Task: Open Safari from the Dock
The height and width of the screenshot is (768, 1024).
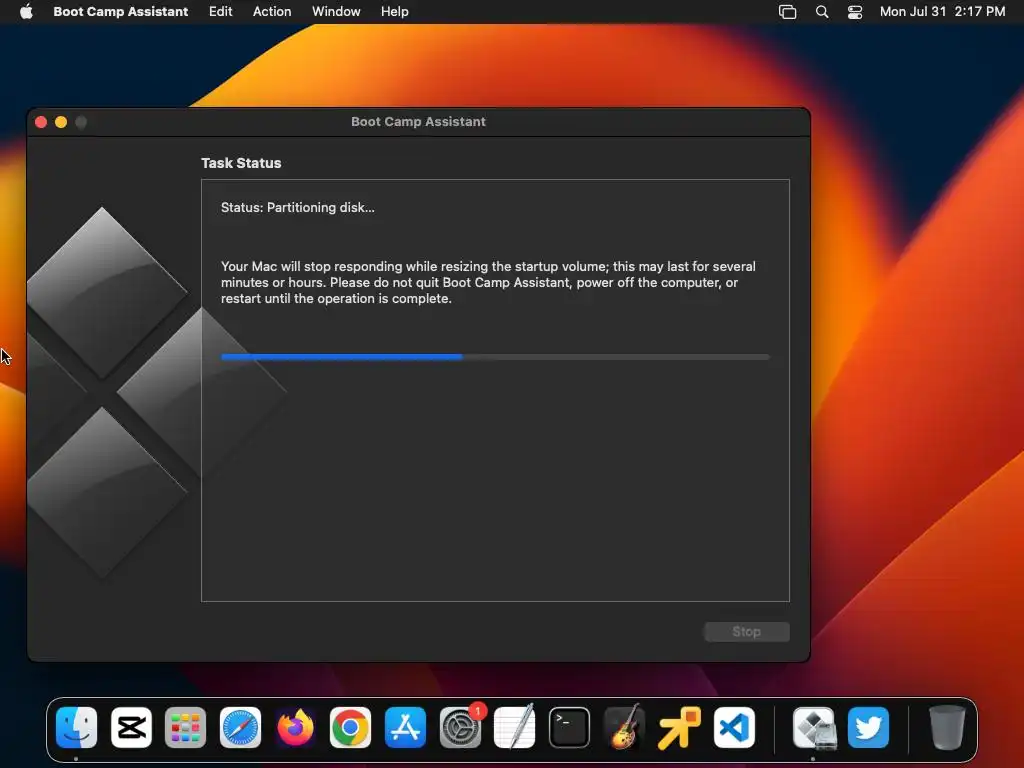Action: pos(240,727)
